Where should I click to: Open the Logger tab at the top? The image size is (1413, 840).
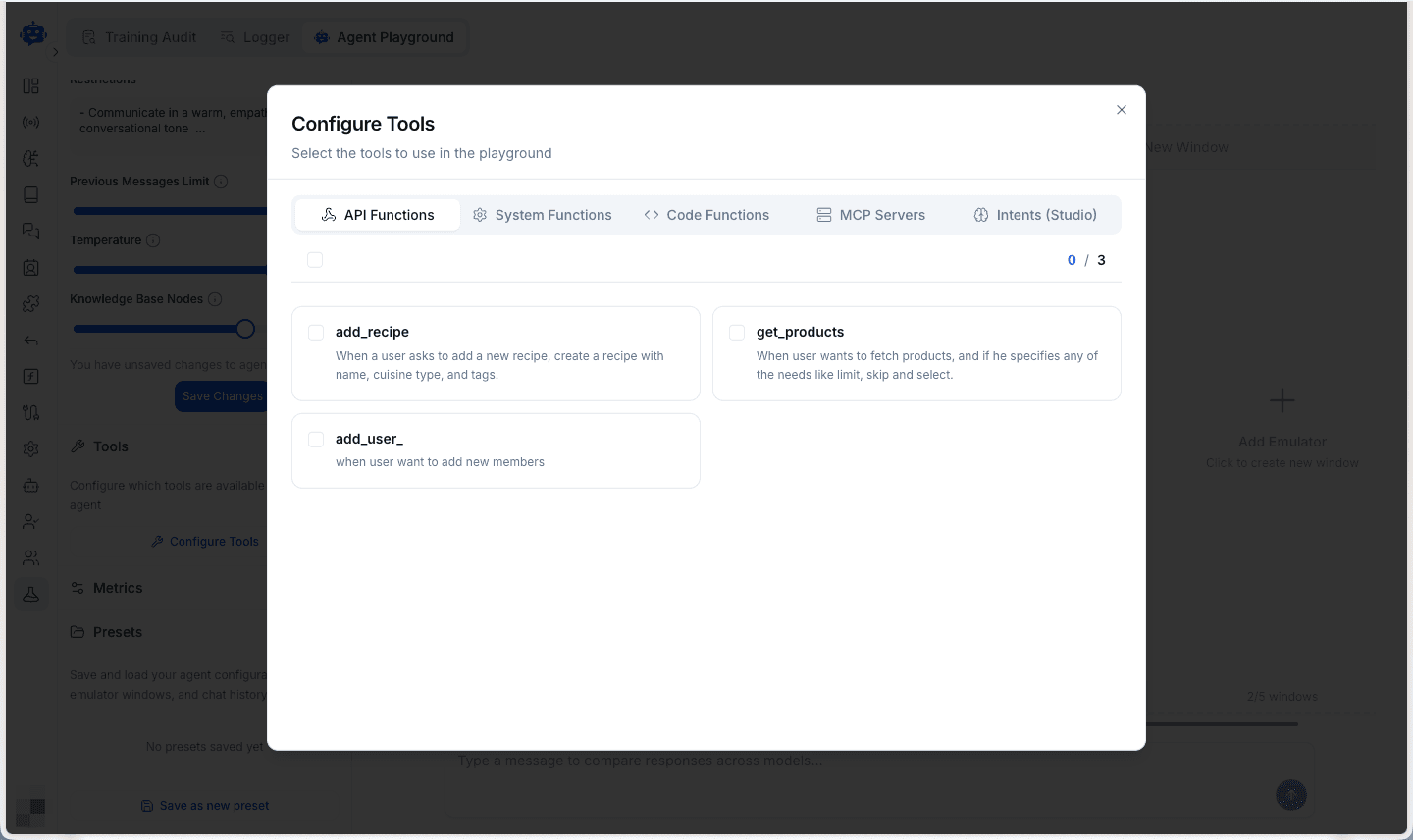pos(255,36)
